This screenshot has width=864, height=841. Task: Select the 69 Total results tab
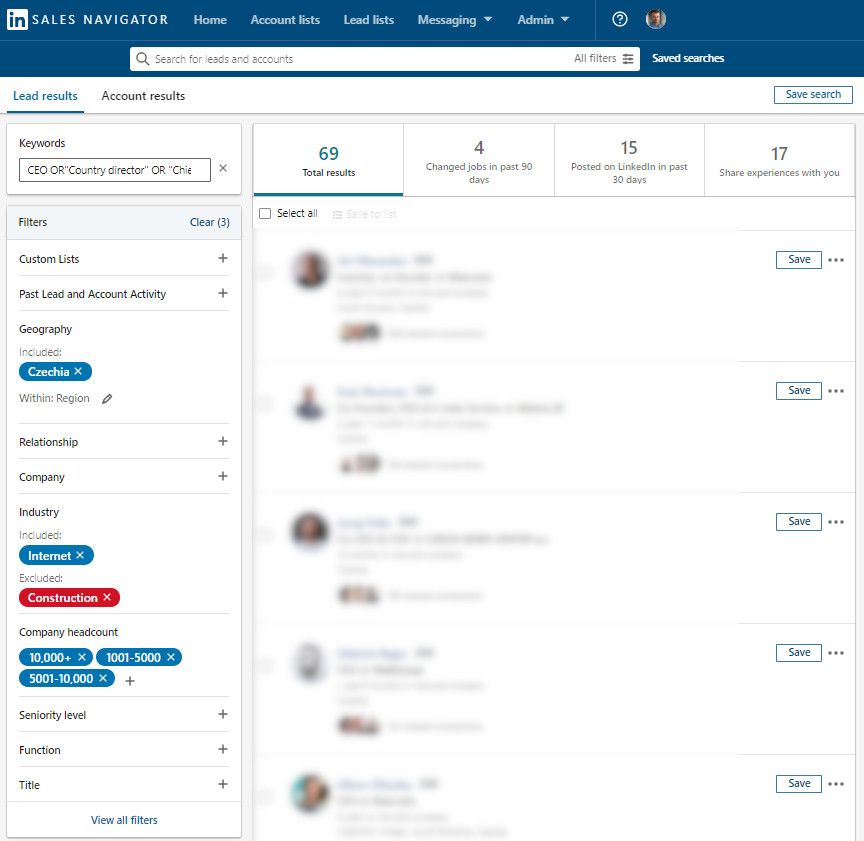[x=328, y=160]
